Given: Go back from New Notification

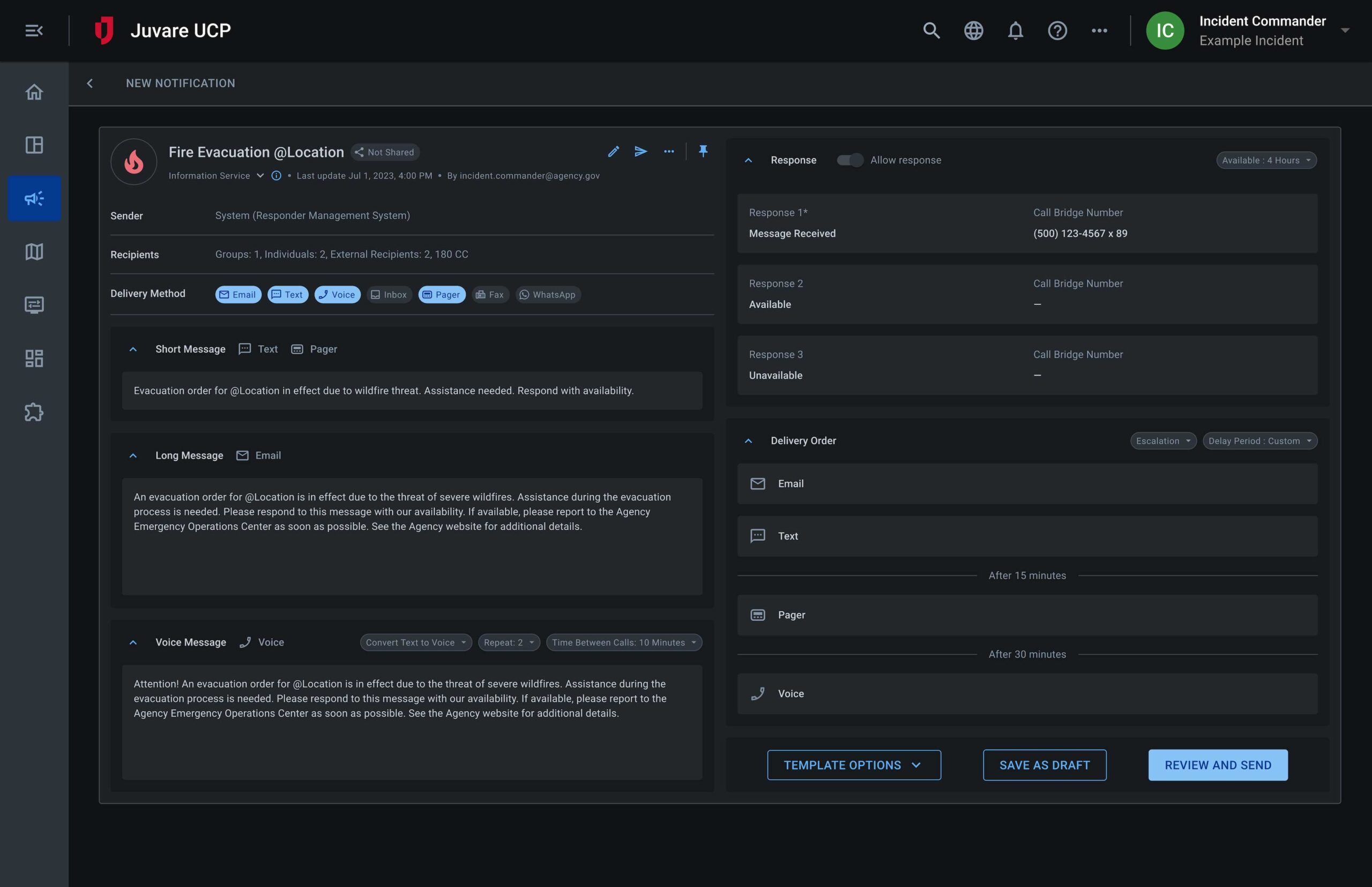Looking at the screenshot, I should click(x=90, y=84).
